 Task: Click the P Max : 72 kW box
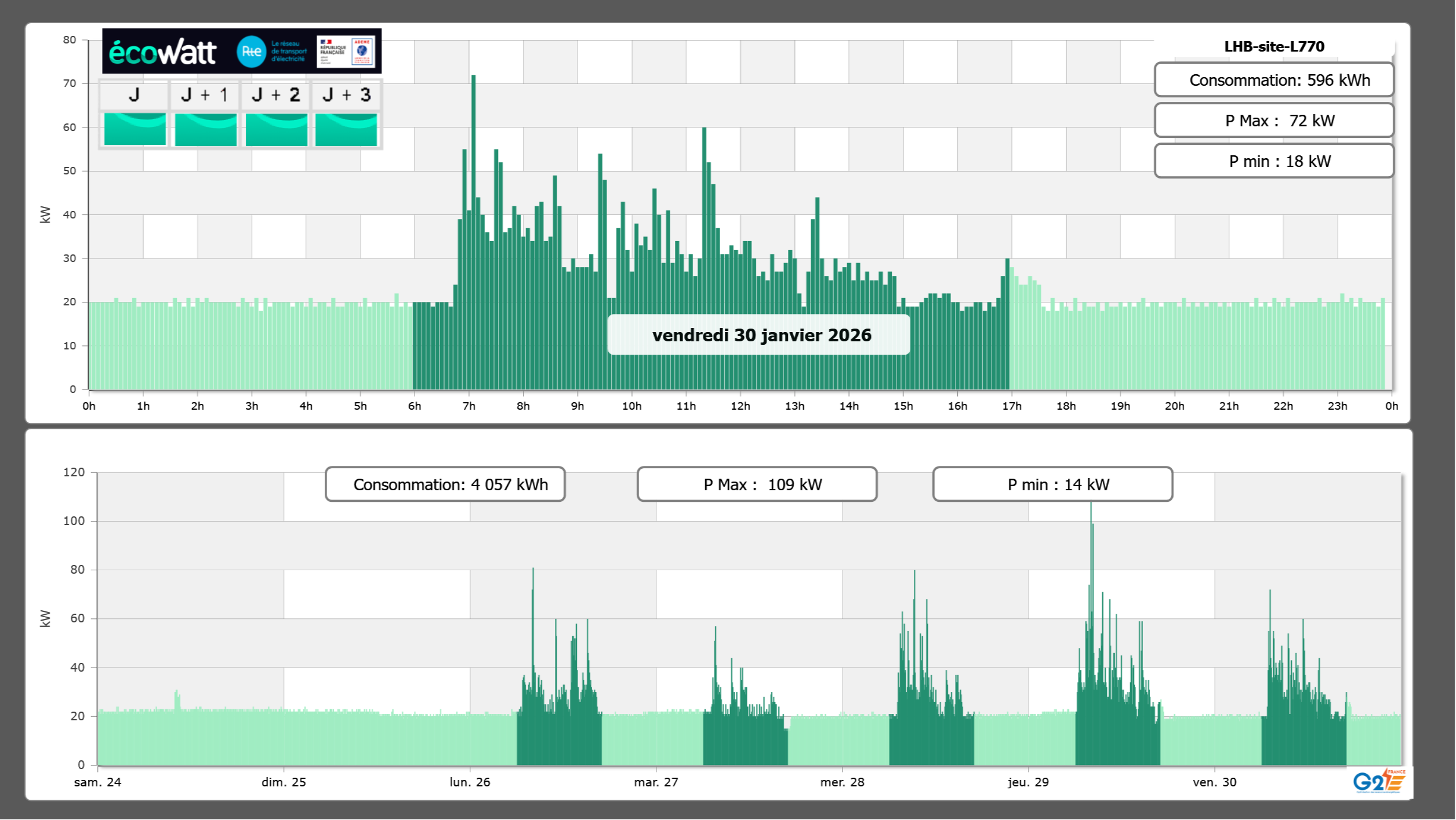1273,121
